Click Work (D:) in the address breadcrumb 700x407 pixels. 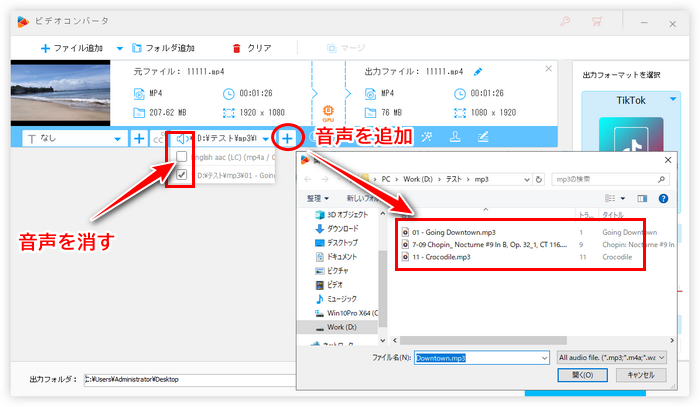point(418,179)
